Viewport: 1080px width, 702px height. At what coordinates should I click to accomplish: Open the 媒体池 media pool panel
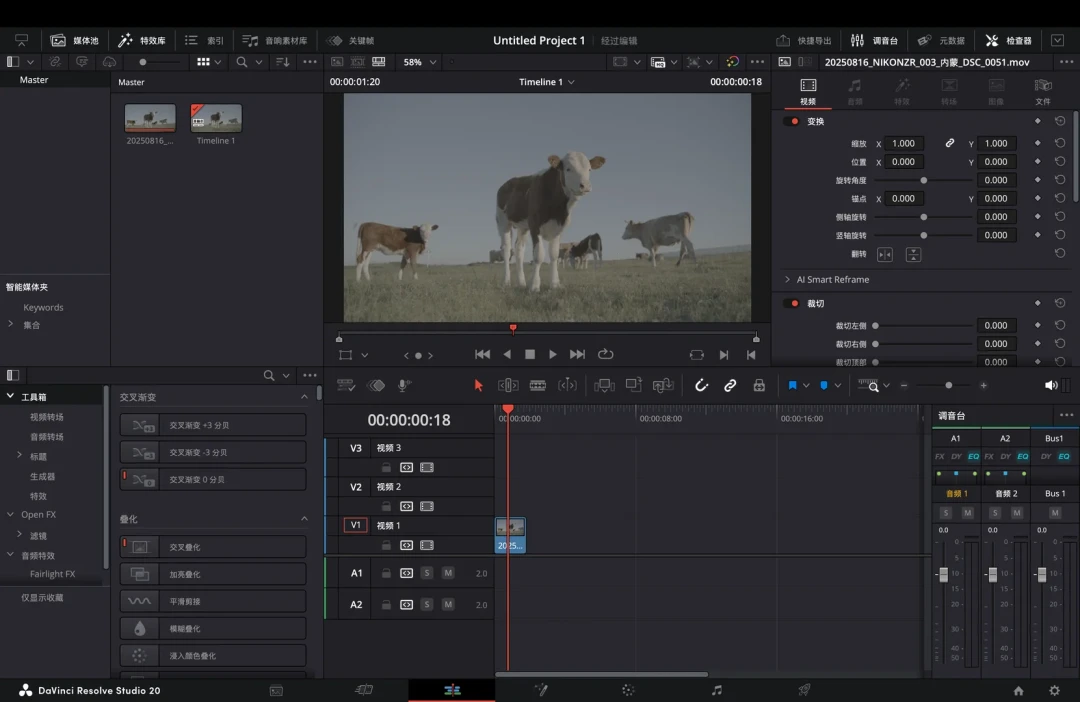74,41
